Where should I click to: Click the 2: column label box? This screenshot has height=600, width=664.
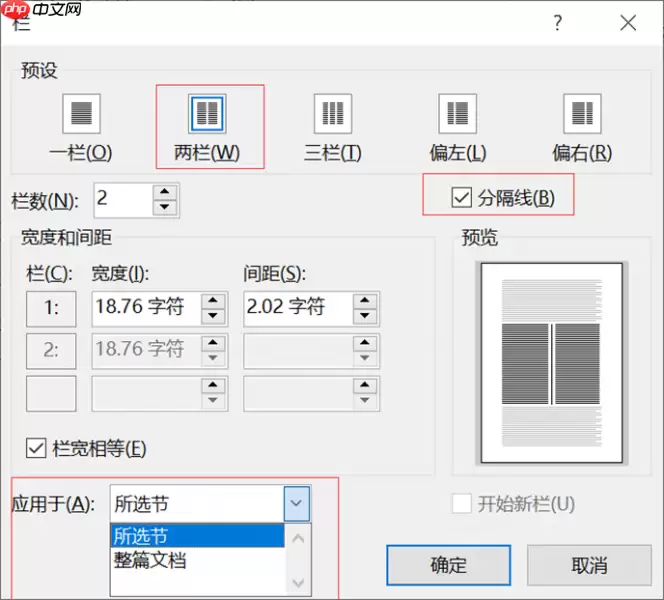coord(51,351)
